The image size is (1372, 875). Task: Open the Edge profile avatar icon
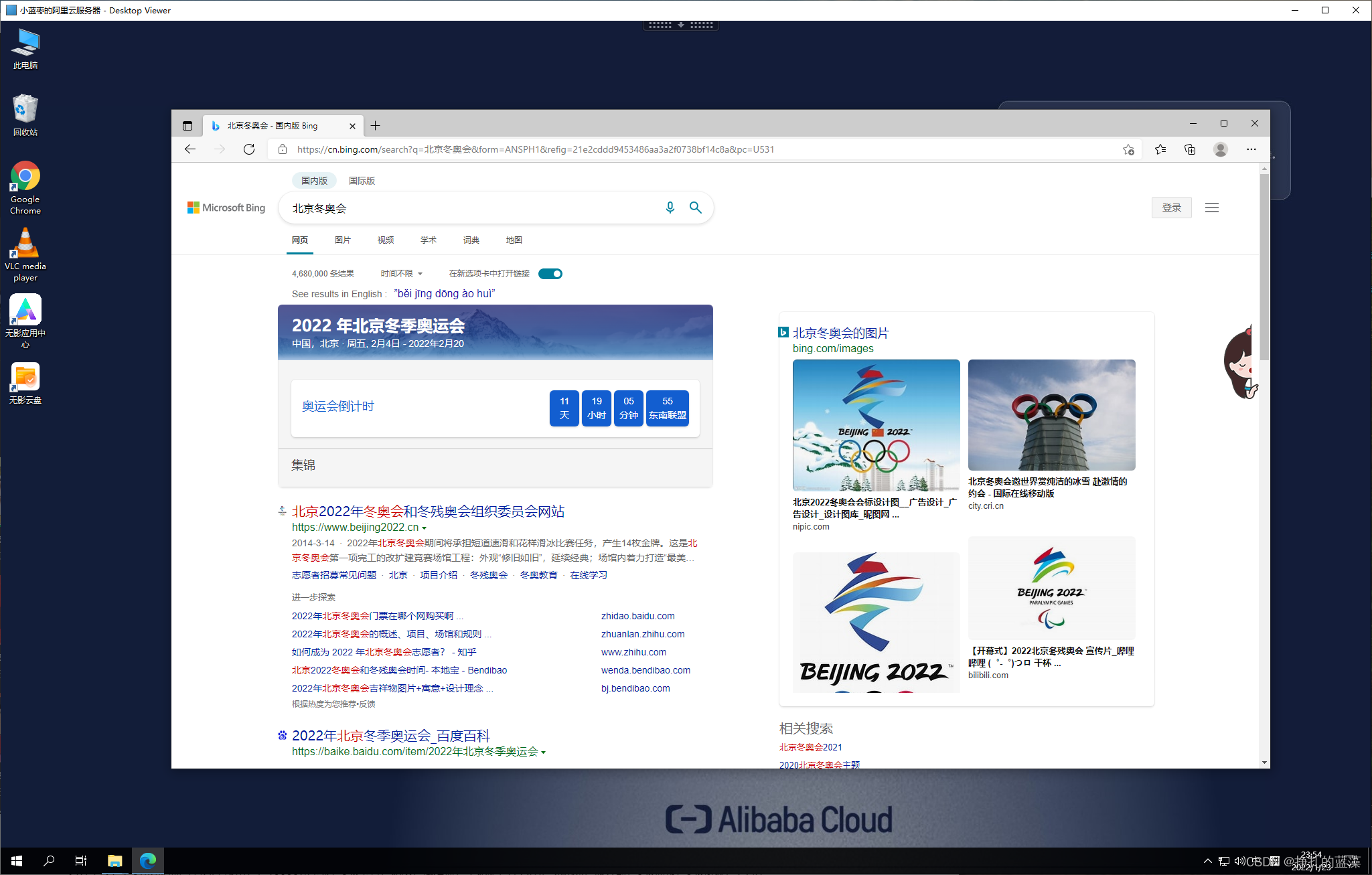click(1221, 149)
